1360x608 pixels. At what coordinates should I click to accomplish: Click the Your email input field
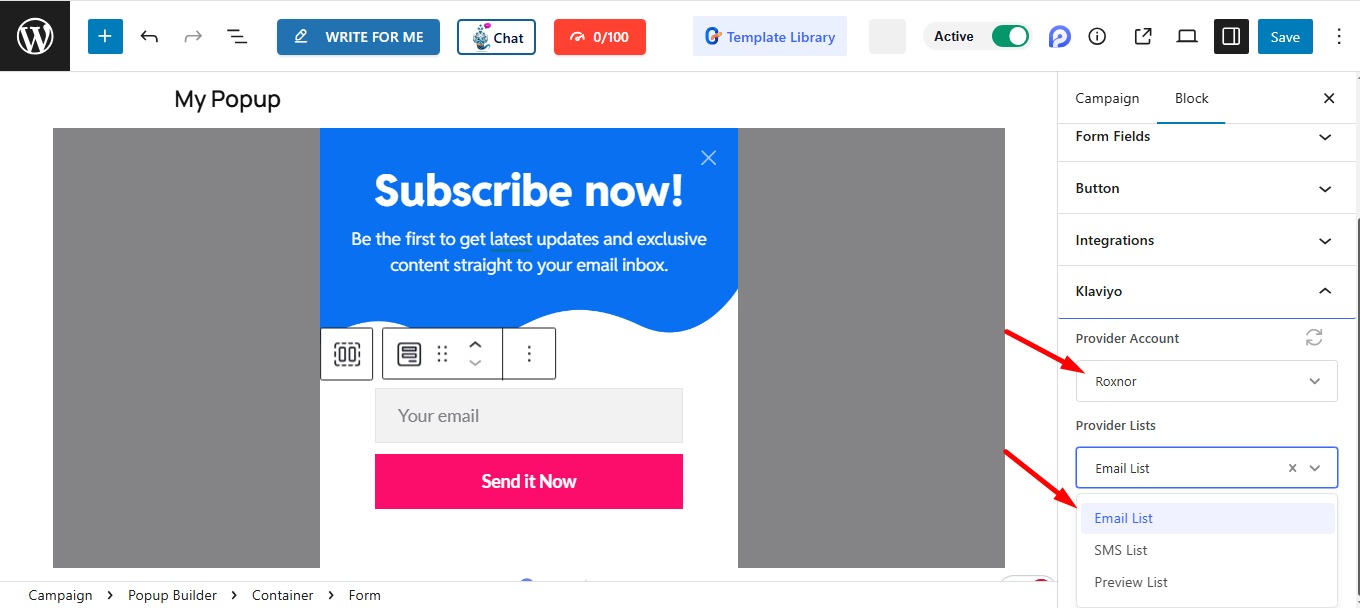(x=529, y=416)
